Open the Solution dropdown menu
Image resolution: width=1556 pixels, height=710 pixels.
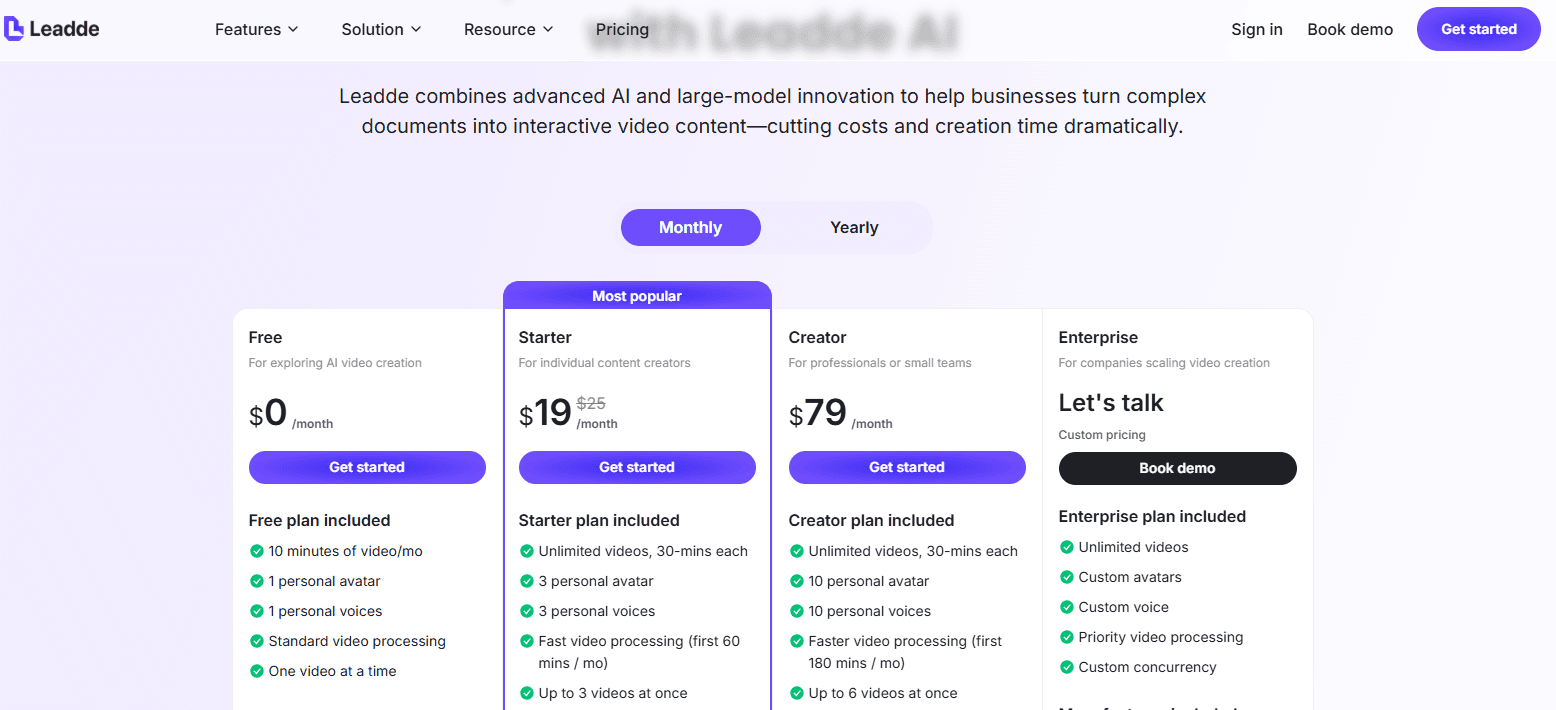[x=381, y=30]
